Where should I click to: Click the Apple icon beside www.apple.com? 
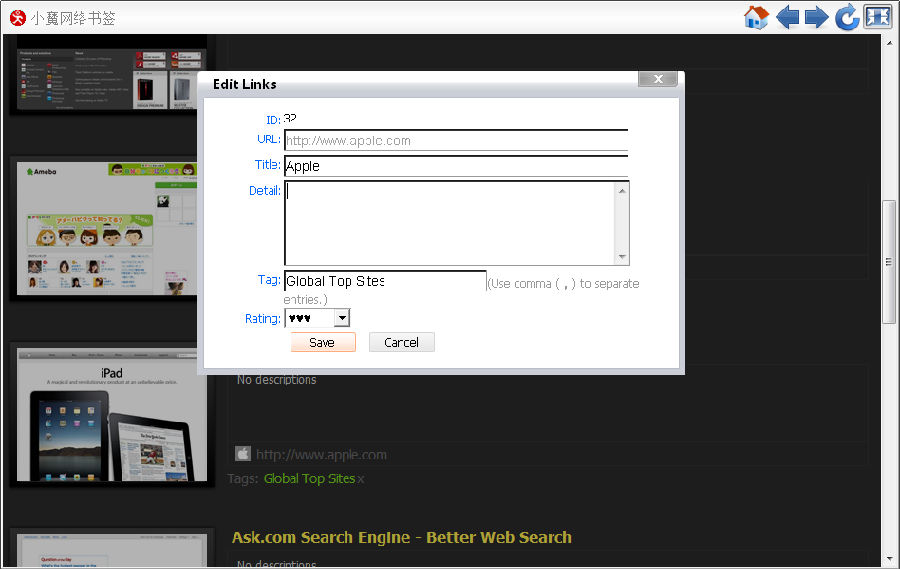click(x=242, y=454)
